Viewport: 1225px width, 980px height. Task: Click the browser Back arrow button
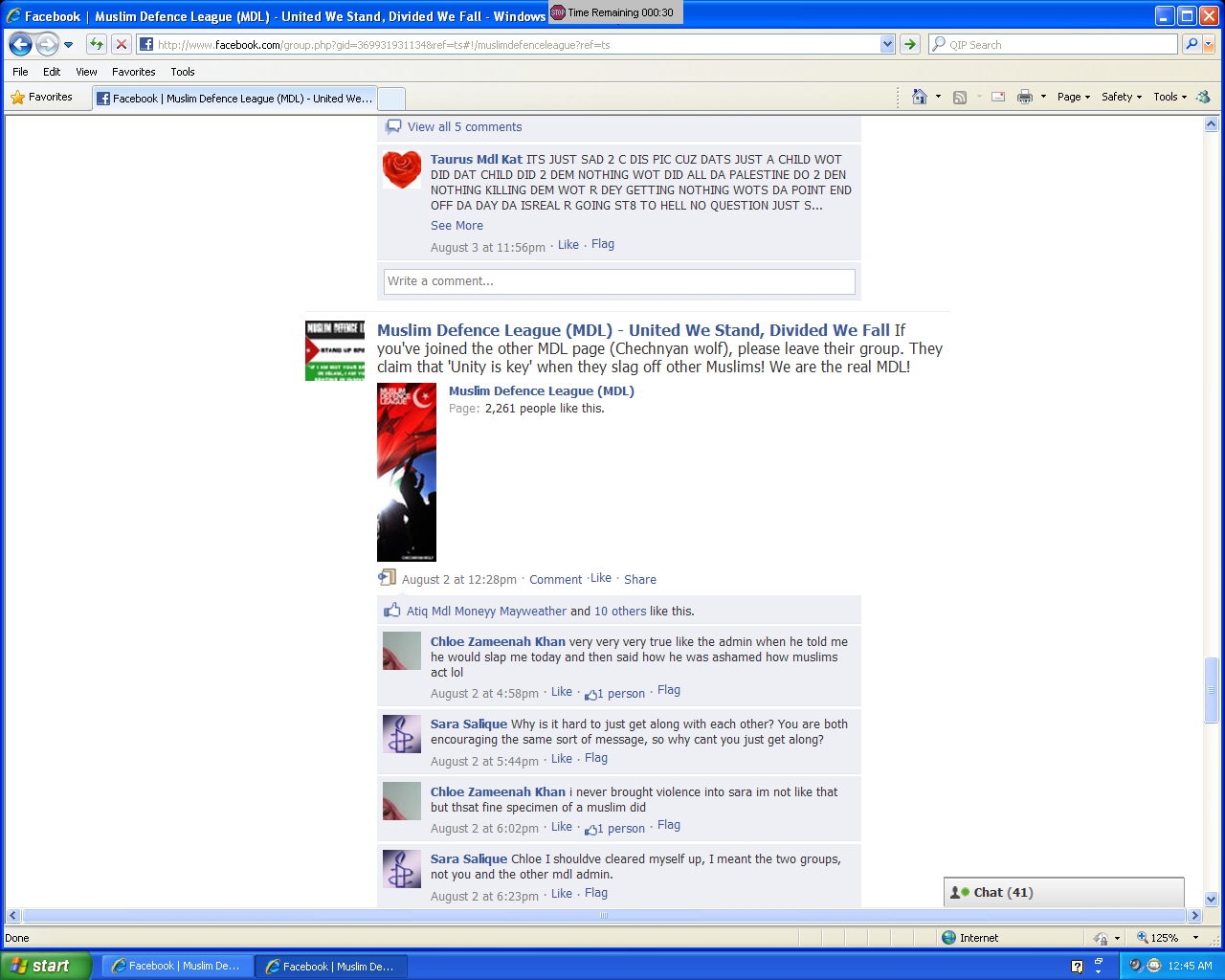[21, 44]
